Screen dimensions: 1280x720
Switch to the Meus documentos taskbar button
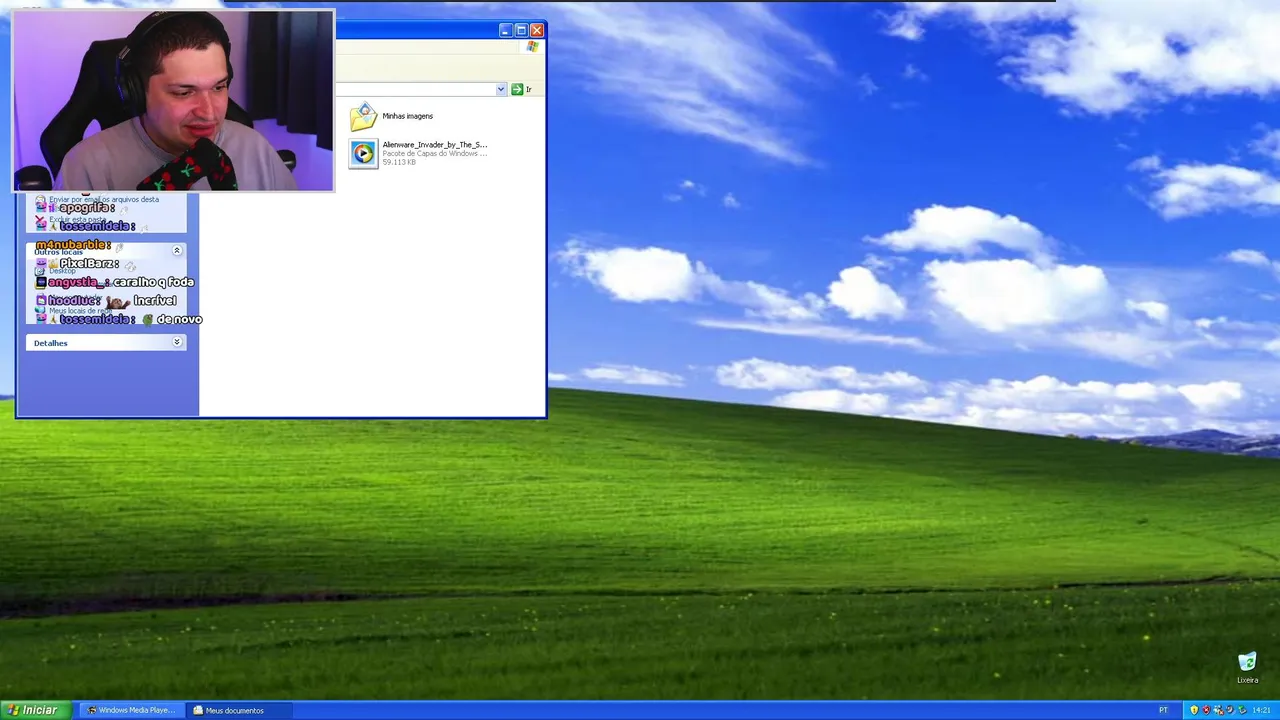[239, 710]
